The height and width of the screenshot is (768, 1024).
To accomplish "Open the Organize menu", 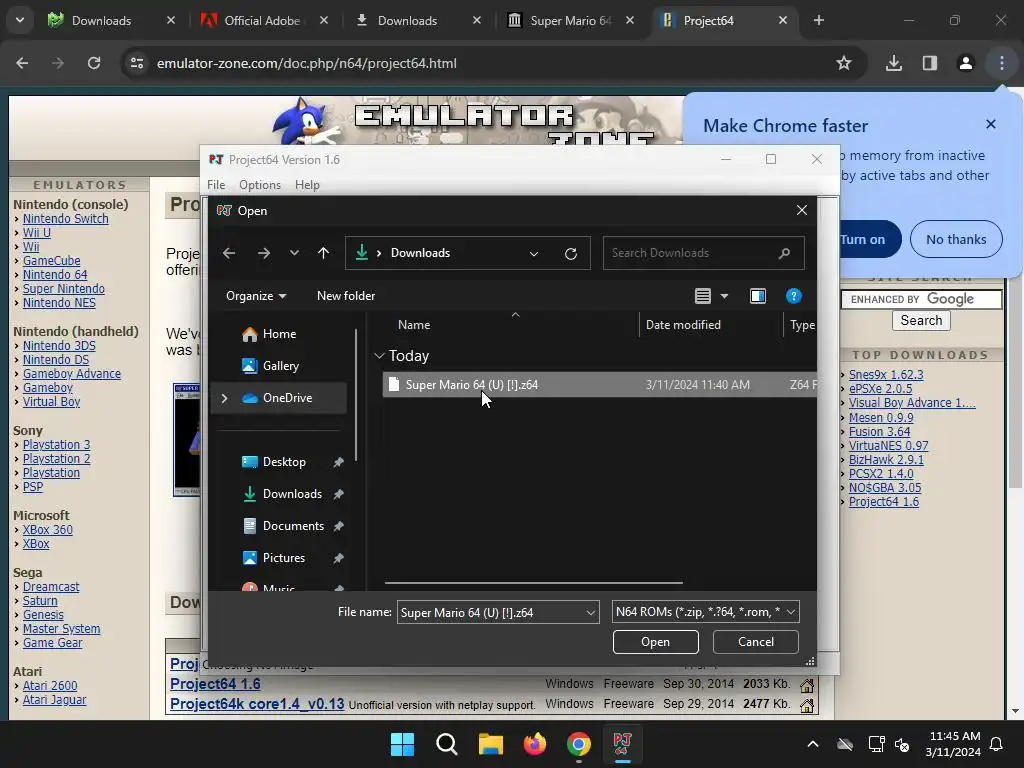I will (x=256, y=296).
